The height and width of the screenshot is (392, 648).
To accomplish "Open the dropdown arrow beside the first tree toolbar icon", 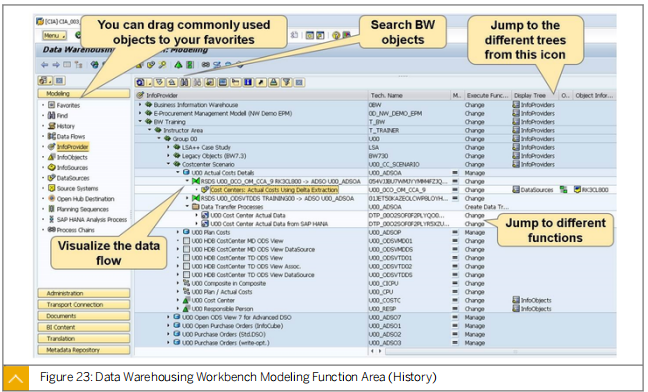I will 149,82.
